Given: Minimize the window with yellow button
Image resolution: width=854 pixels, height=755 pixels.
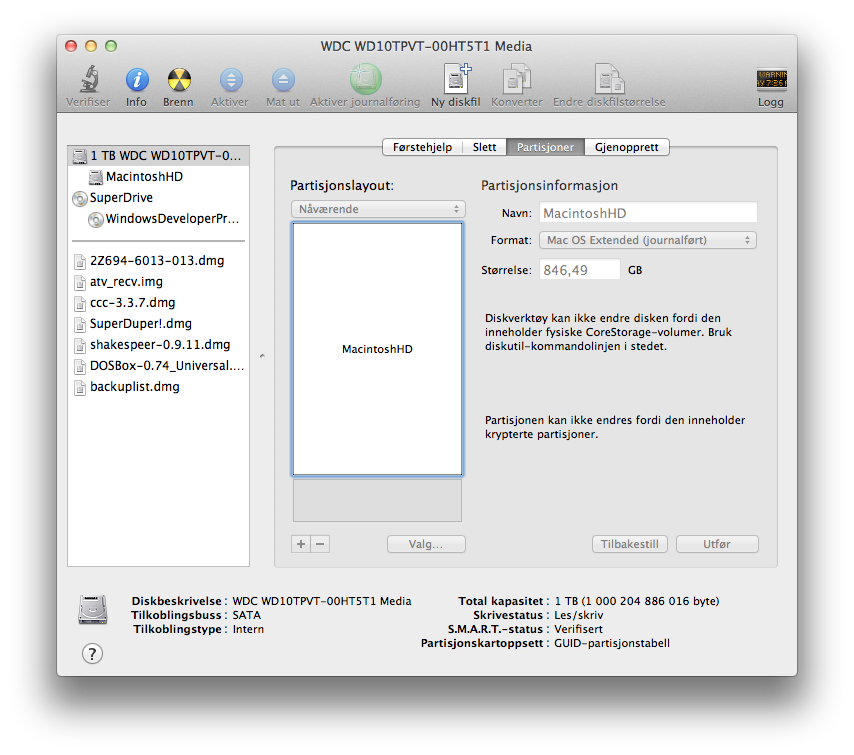Looking at the screenshot, I should [91, 46].
